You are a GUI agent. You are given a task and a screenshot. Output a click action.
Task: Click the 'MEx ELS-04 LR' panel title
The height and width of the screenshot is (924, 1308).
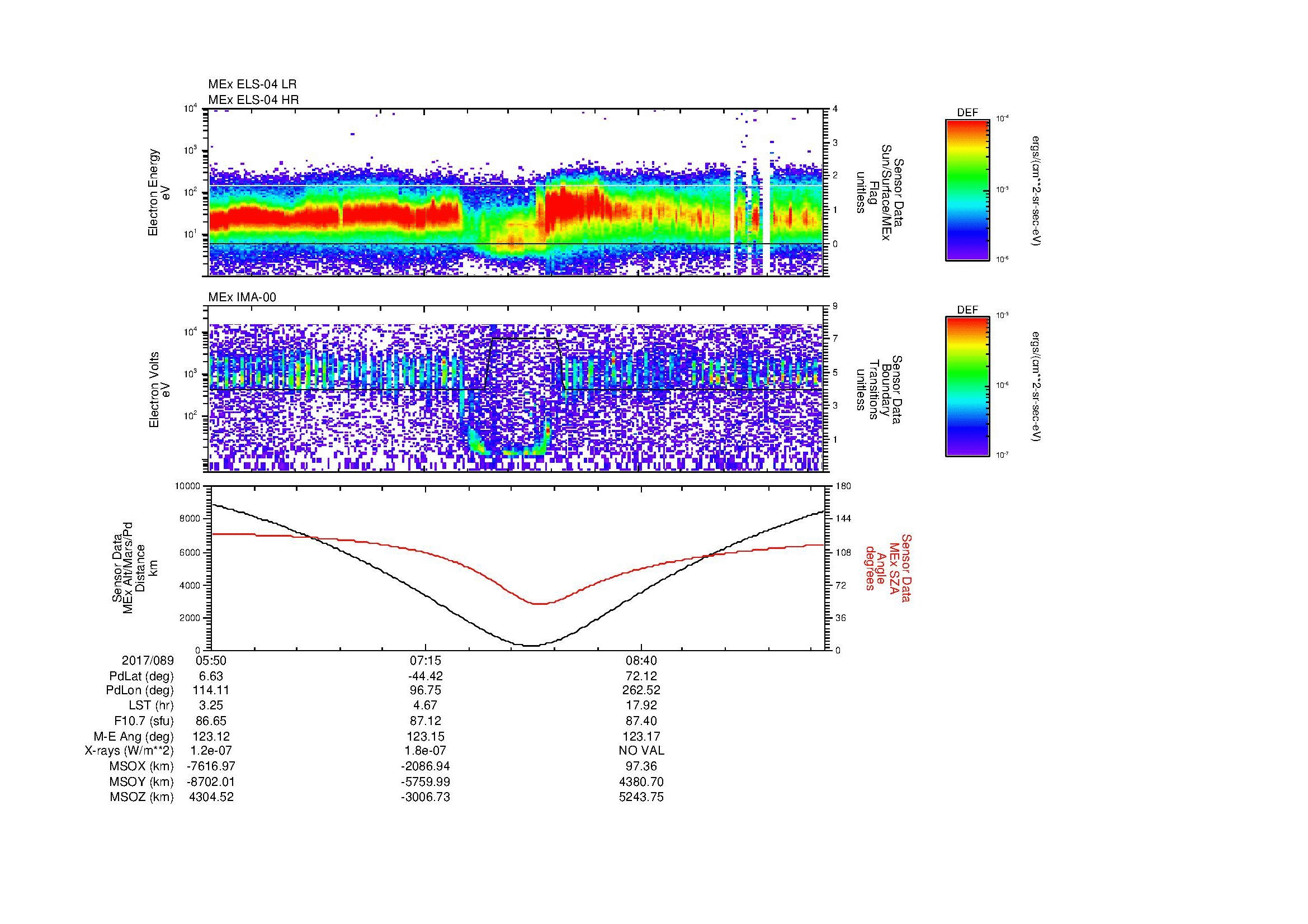[x=252, y=84]
